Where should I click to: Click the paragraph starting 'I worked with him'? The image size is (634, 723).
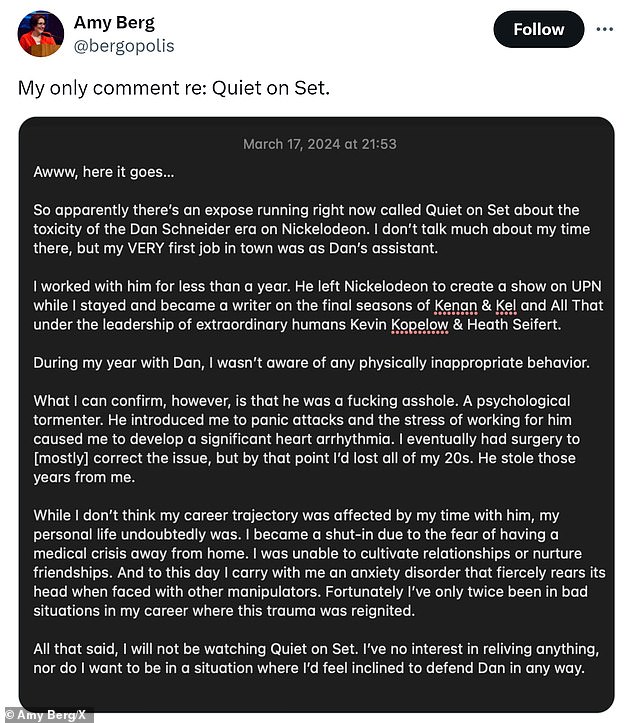[x=318, y=305]
